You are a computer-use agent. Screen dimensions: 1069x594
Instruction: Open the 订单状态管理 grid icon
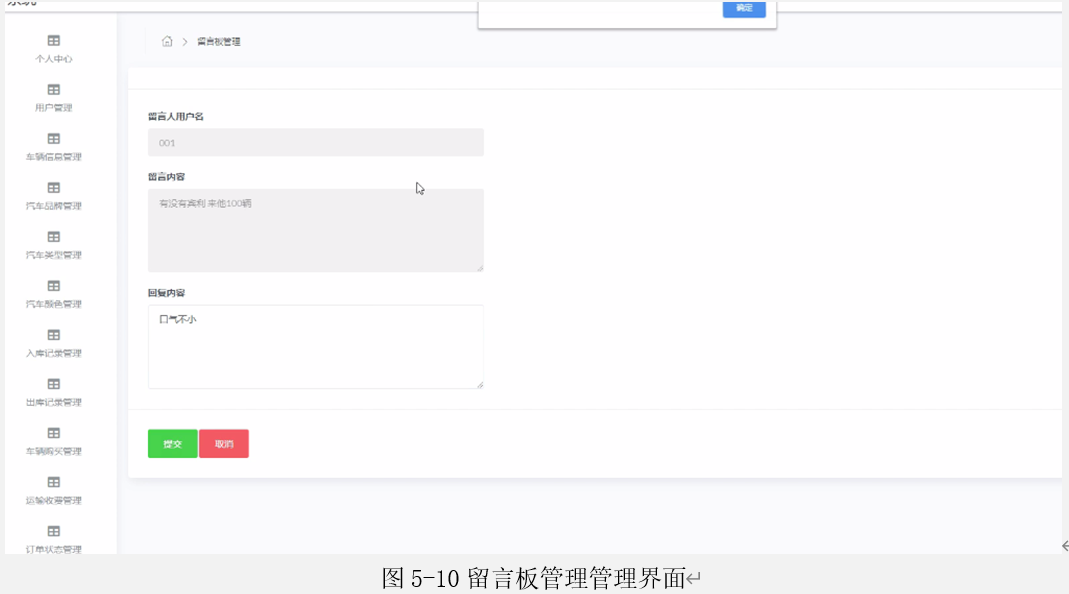(x=52, y=531)
